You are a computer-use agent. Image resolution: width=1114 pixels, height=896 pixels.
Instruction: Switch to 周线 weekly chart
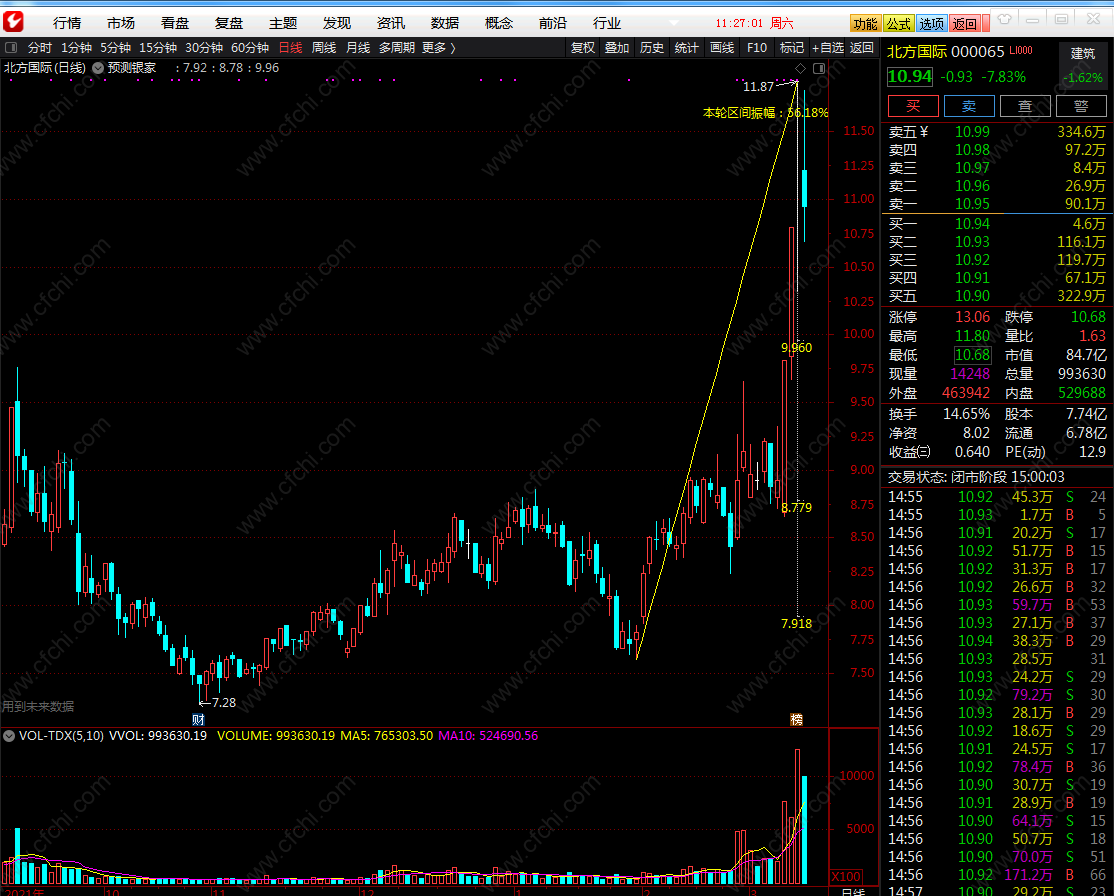click(x=324, y=48)
